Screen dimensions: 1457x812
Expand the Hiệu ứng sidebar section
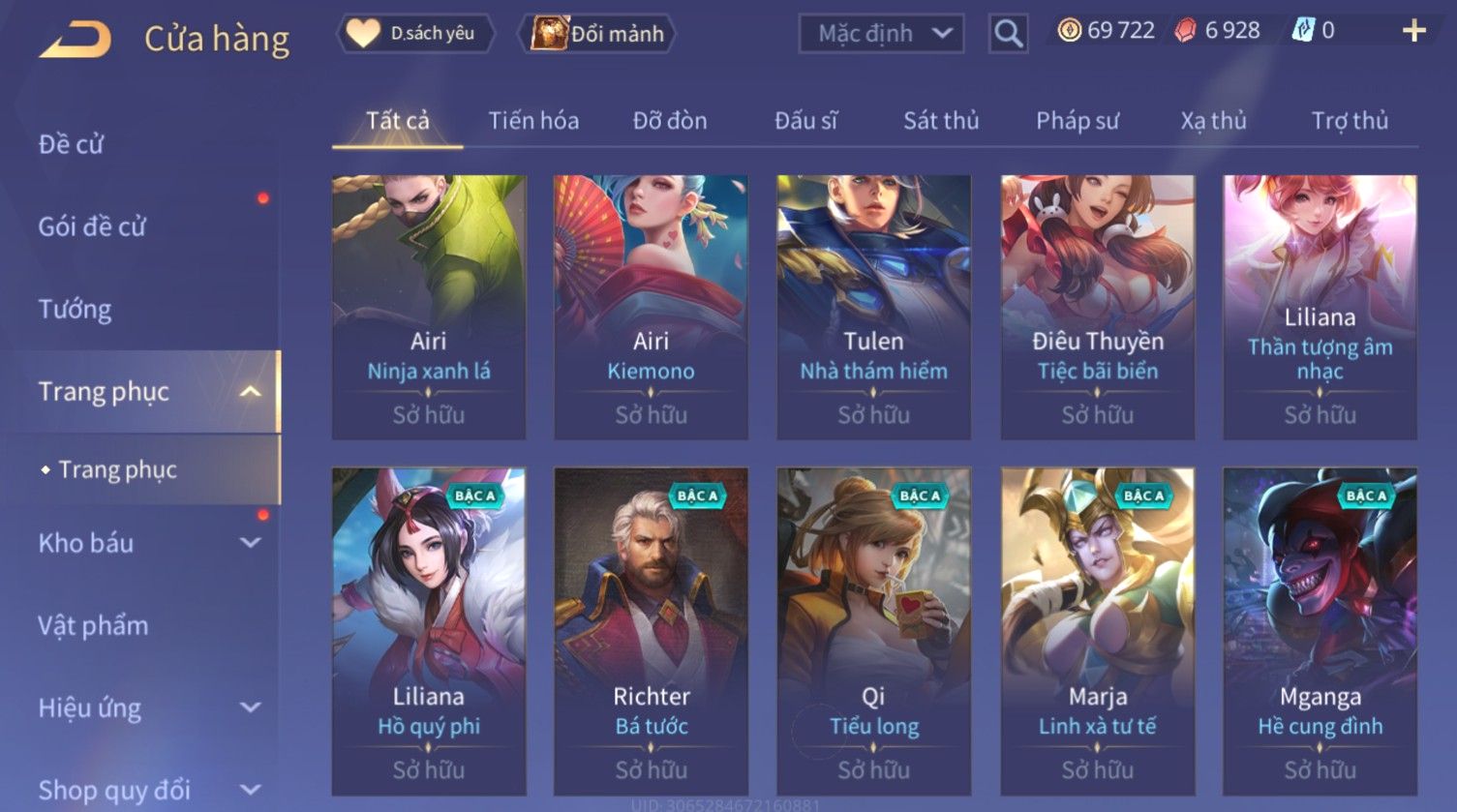tap(251, 707)
